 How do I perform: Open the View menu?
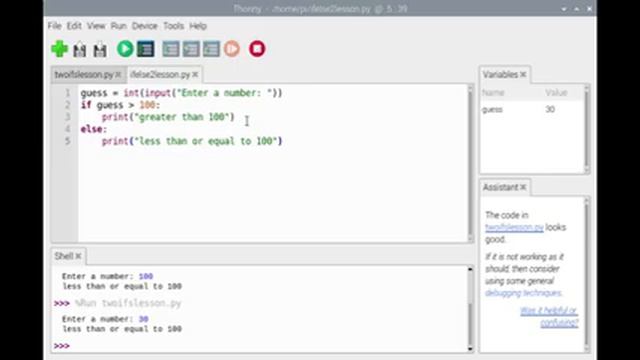tap(96, 26)
